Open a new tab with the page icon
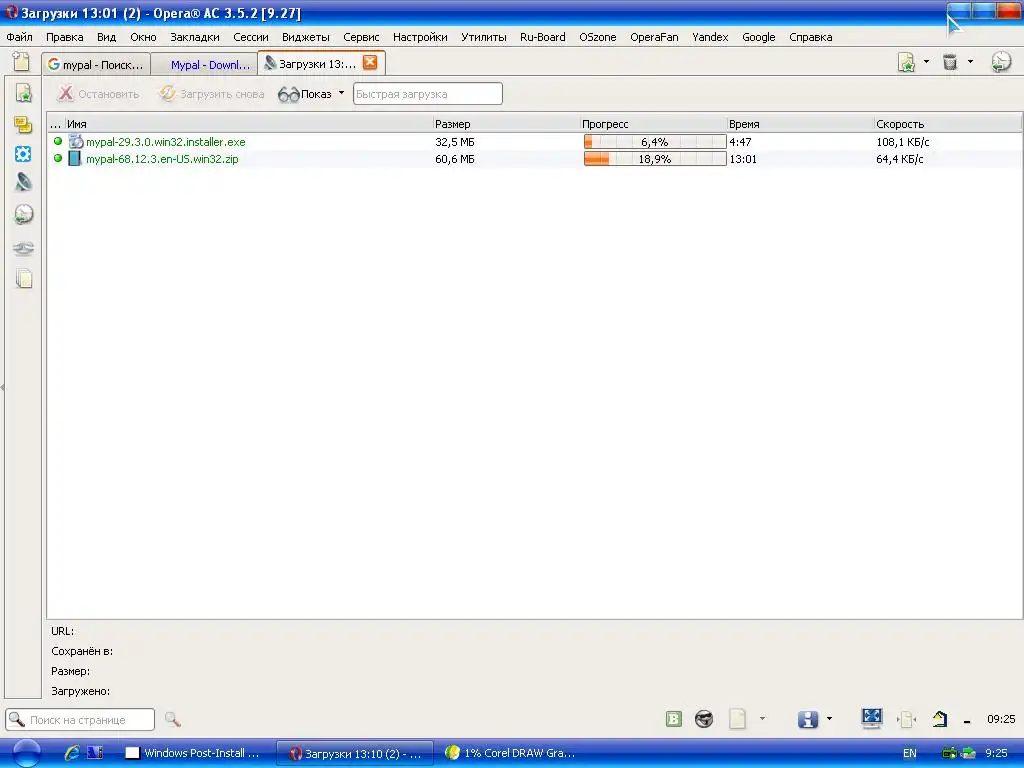1024x768 pixels. point(21,62)
